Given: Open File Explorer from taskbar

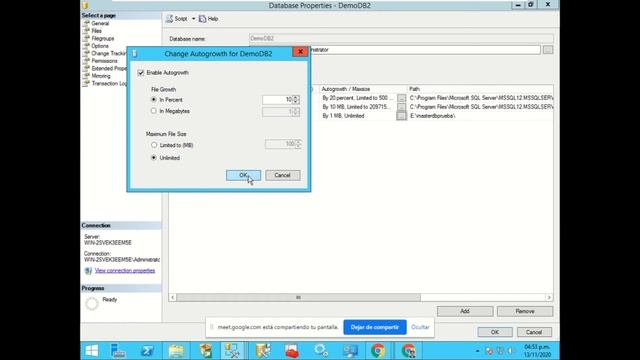Looking at the screenshot, I should 176,351.
